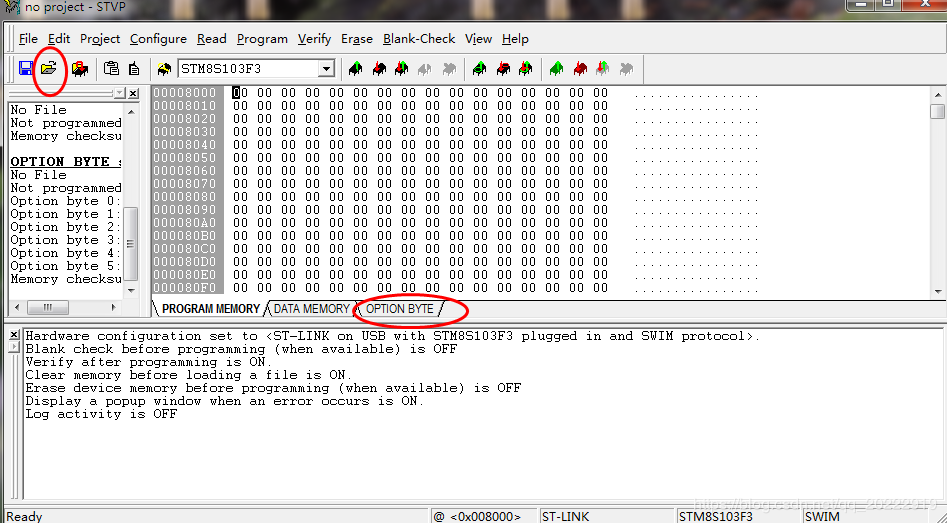Click the chip icon right of Open folder
This screenshot has height=523, width=947.
[80, 69]
